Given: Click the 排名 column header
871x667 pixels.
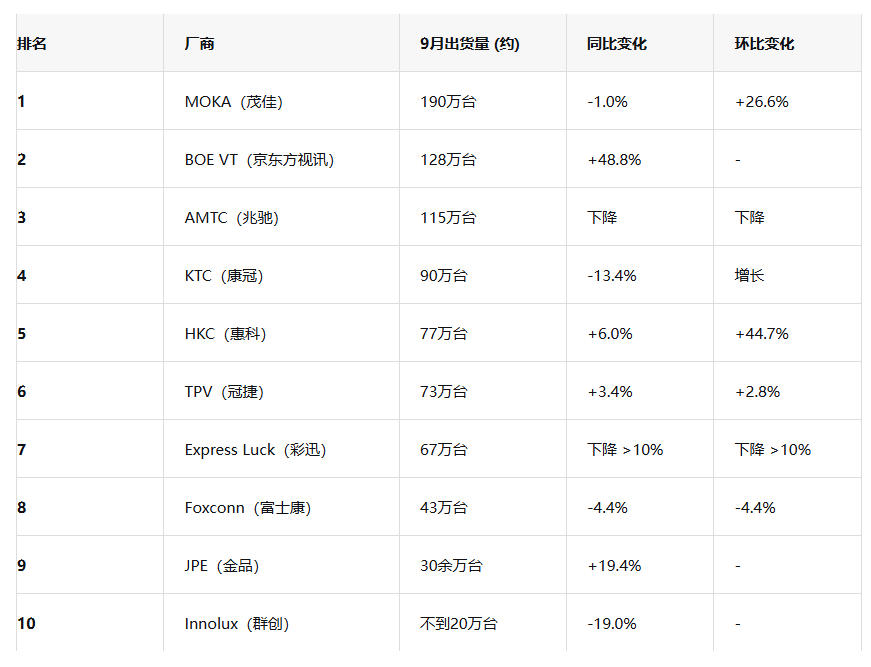Looking at the screenshot, I should point(33,44).
